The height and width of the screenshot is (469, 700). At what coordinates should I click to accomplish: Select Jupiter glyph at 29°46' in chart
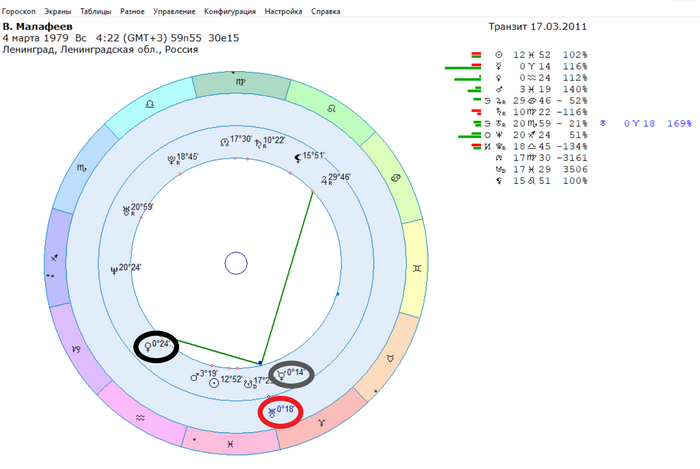(x=325, y=180)
